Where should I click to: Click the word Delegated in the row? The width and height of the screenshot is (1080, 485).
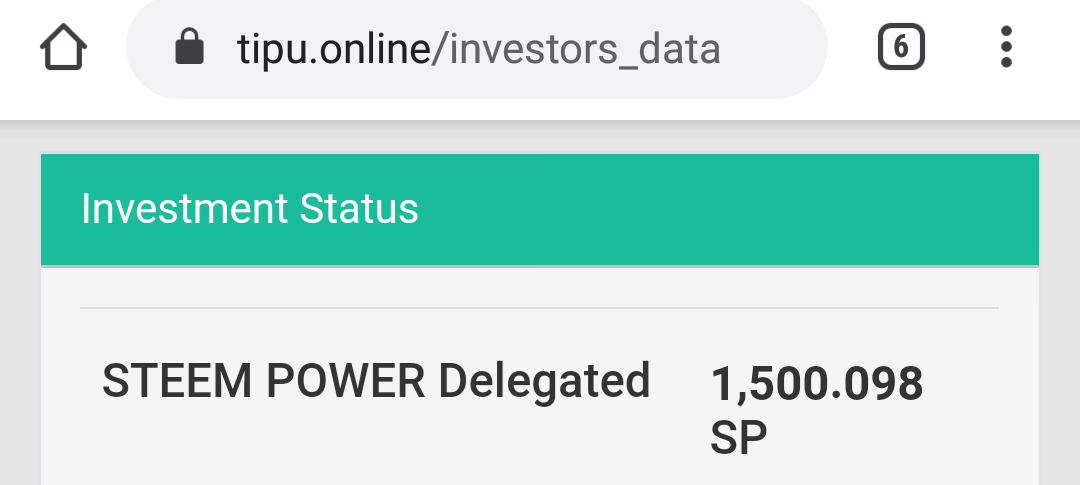(x=545, y=381)
